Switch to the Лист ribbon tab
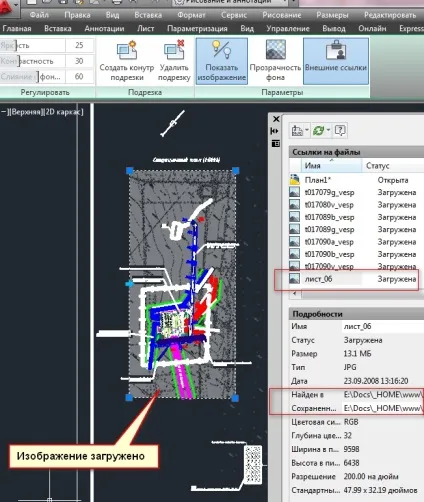 tap(146, 29)
